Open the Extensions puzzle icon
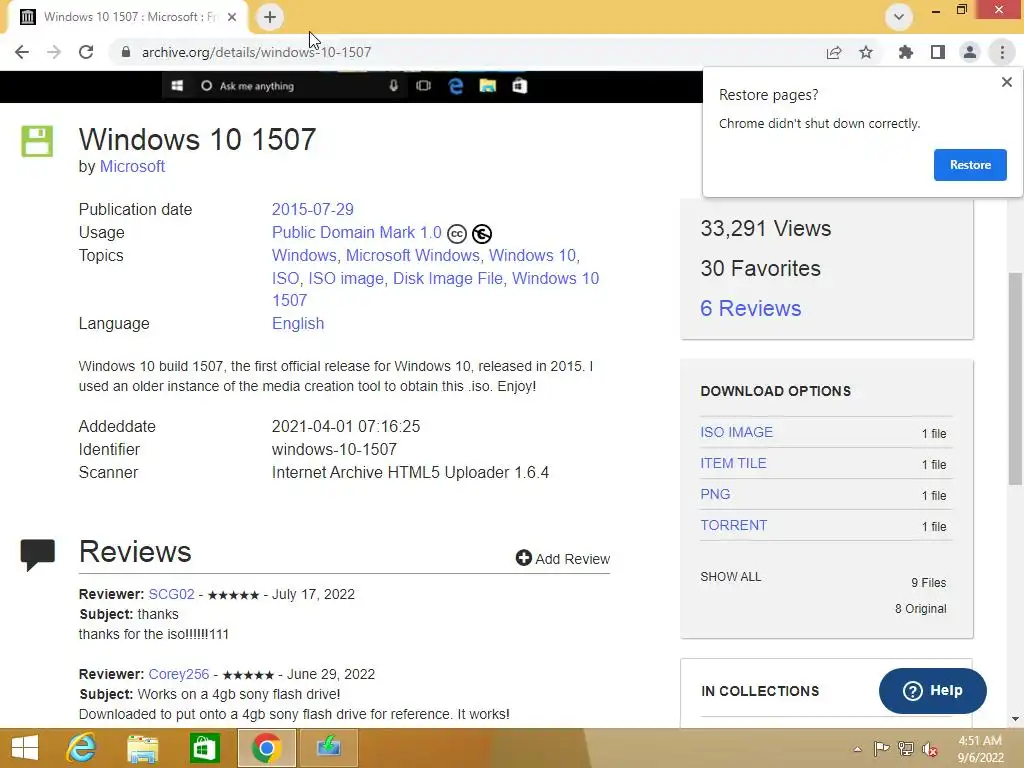The width and height of the screenshot is (1024, 768). pos(906,52)
